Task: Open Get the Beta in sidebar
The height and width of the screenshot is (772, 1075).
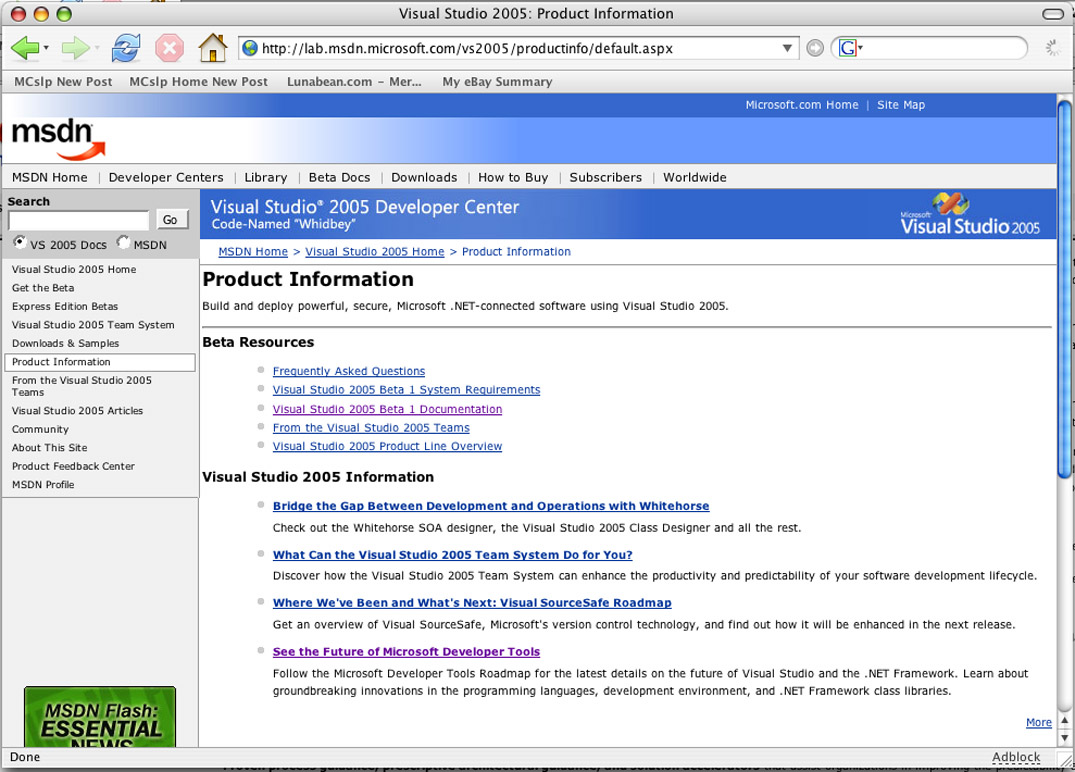Action: pos(43,288)
